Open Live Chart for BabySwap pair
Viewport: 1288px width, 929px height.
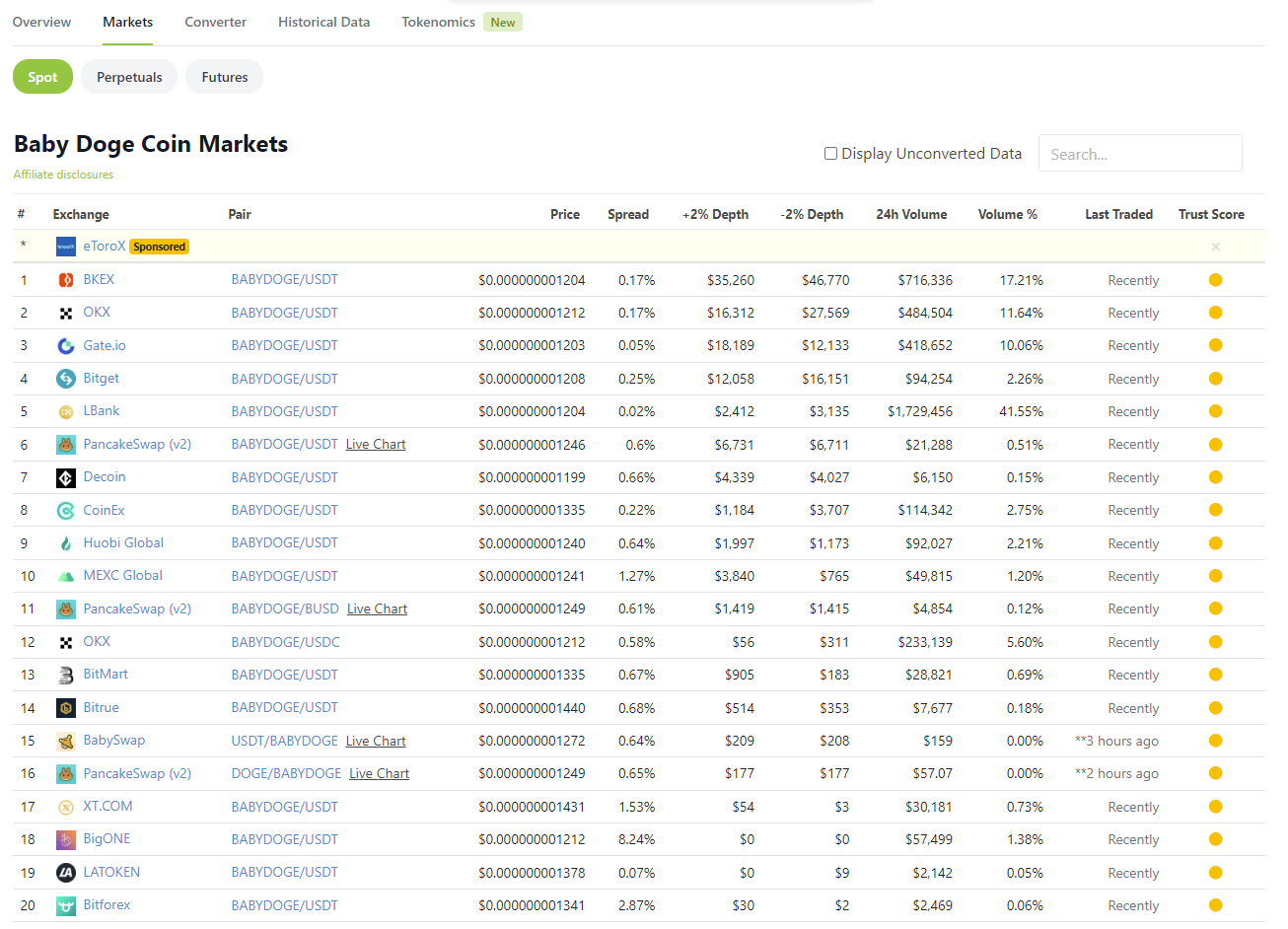tap(376, 742)
